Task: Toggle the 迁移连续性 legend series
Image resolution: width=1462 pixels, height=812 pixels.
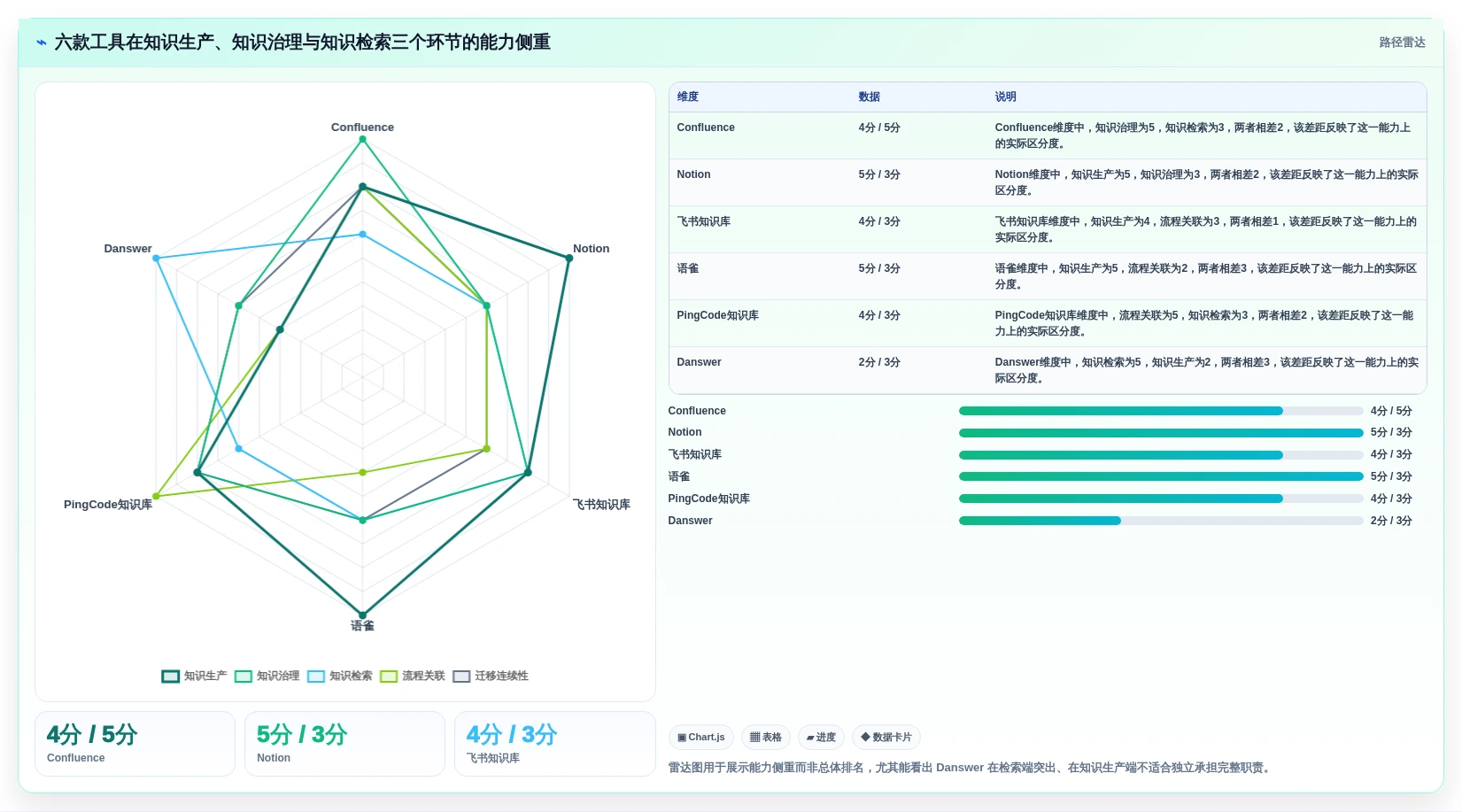Action: point(490,676)
